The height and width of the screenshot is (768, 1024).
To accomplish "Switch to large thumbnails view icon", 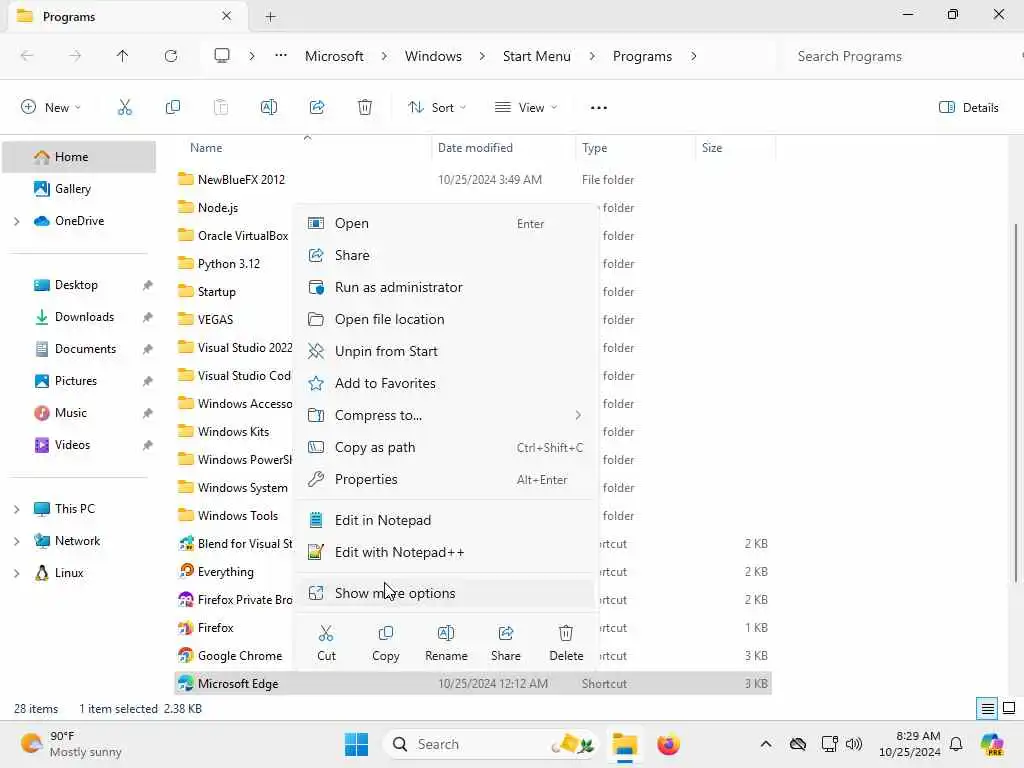I will tap(1009, 709).
